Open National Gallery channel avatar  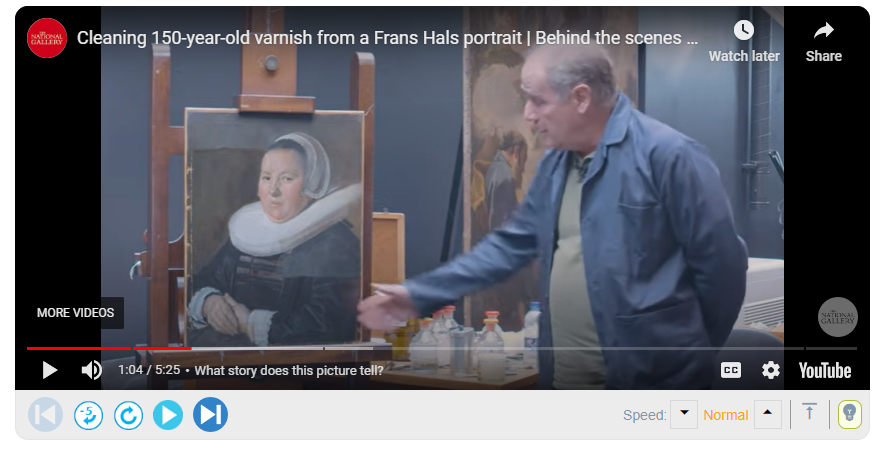pyautogui.click(x=47, y=38)
